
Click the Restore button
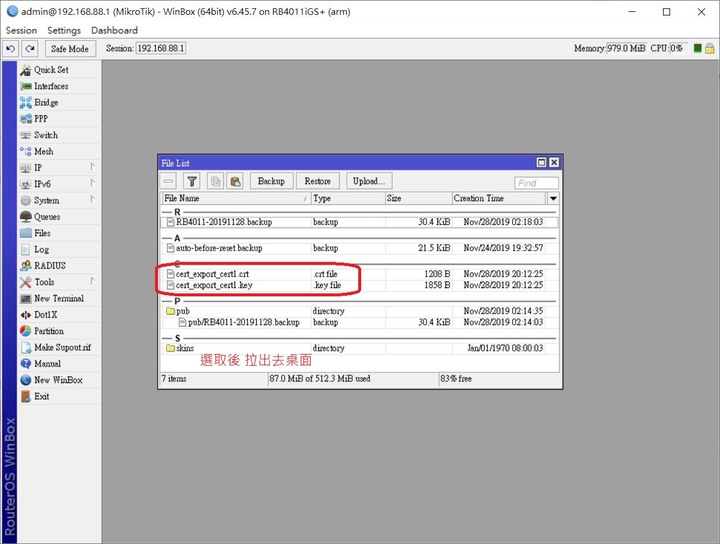tap(317, 181)
